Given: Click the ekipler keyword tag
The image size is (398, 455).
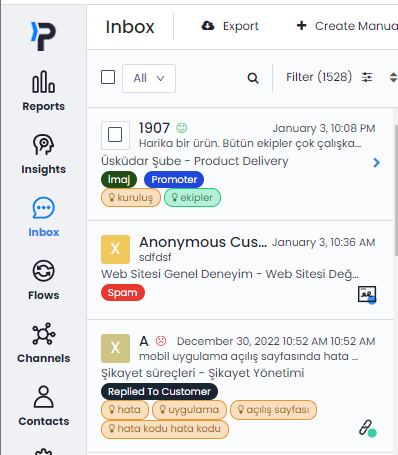Looking at the screenshot, I should pos(192,197).
